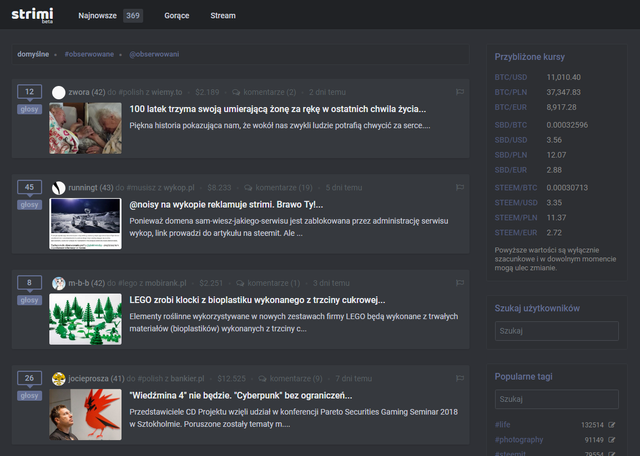Viewport: 640px width, 456px height.
Task: Click głosy under the 8 vote count
Action: pyautogui.click(x=29, y=300)
